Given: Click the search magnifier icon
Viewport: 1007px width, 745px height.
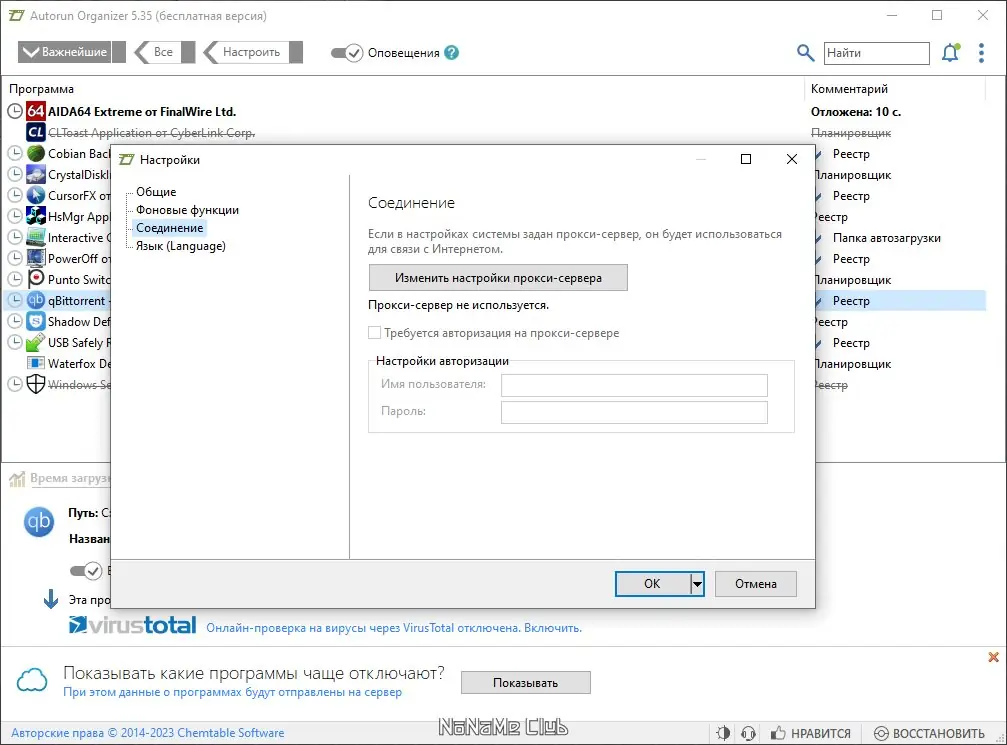Looking at the screenshot, I should point(805,53).
